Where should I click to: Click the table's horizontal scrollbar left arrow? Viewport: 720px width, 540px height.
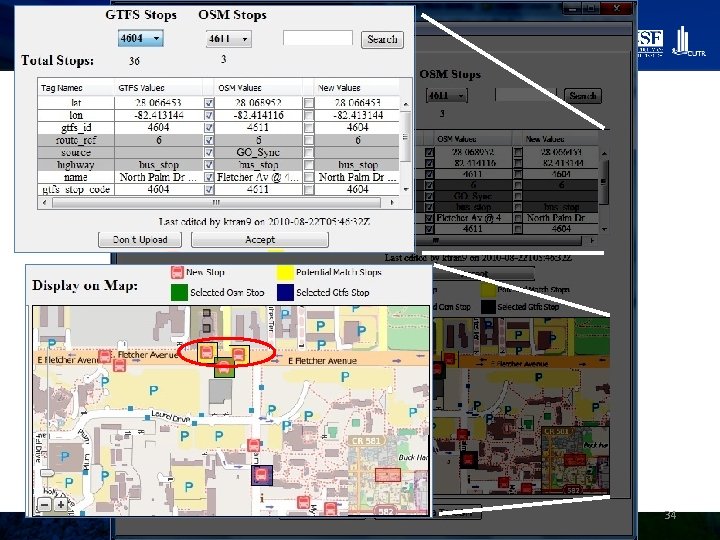44,202
